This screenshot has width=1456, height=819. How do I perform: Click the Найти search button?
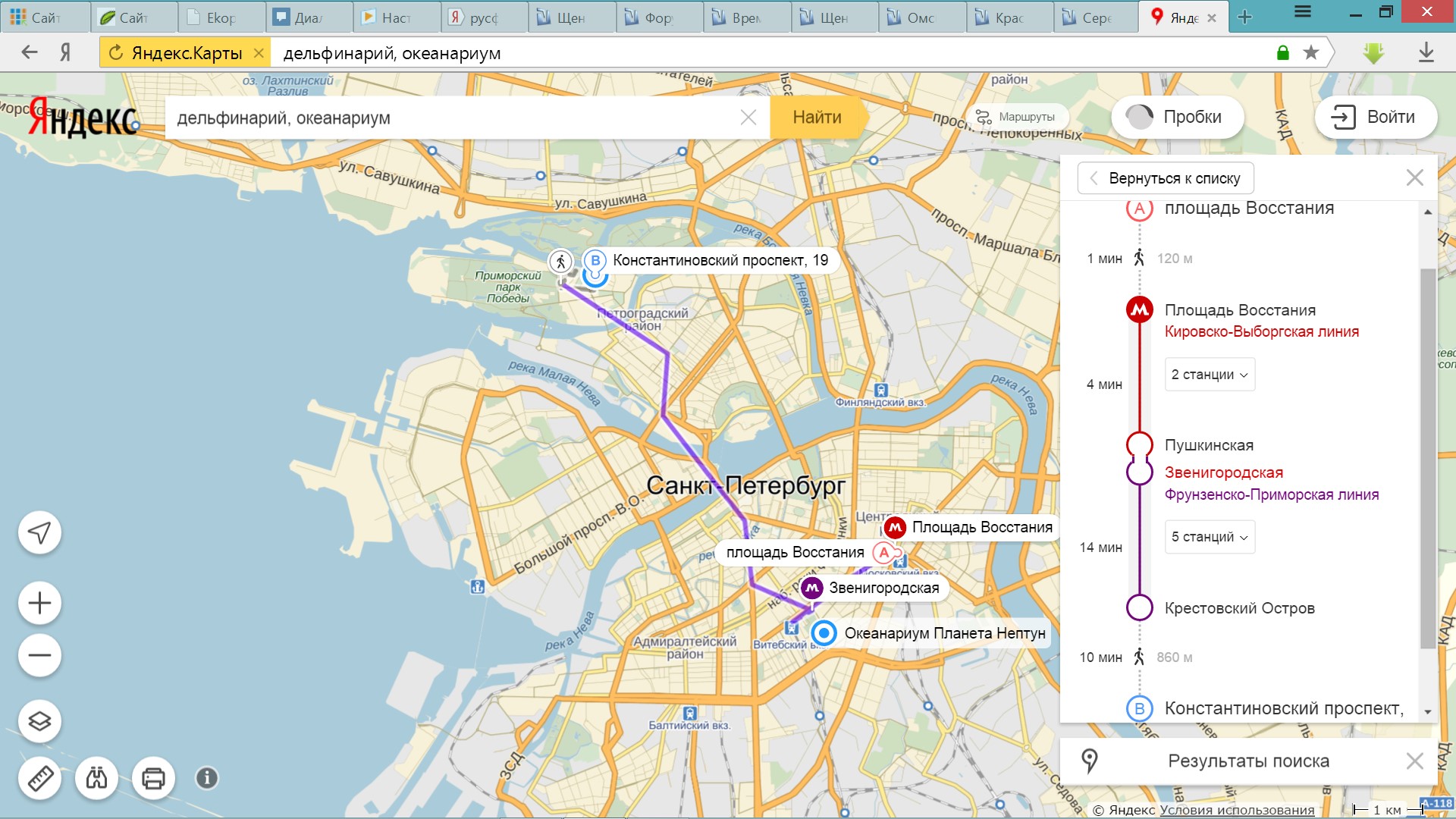816,118
